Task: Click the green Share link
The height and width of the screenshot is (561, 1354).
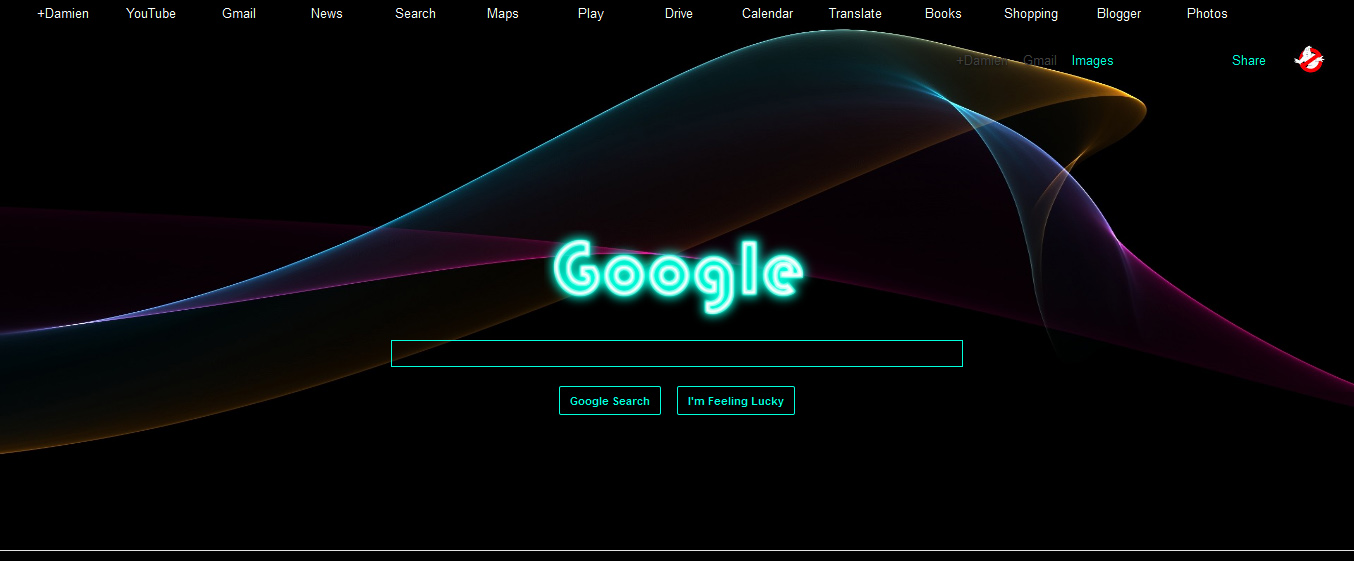Action: (x=1249, y=61)
